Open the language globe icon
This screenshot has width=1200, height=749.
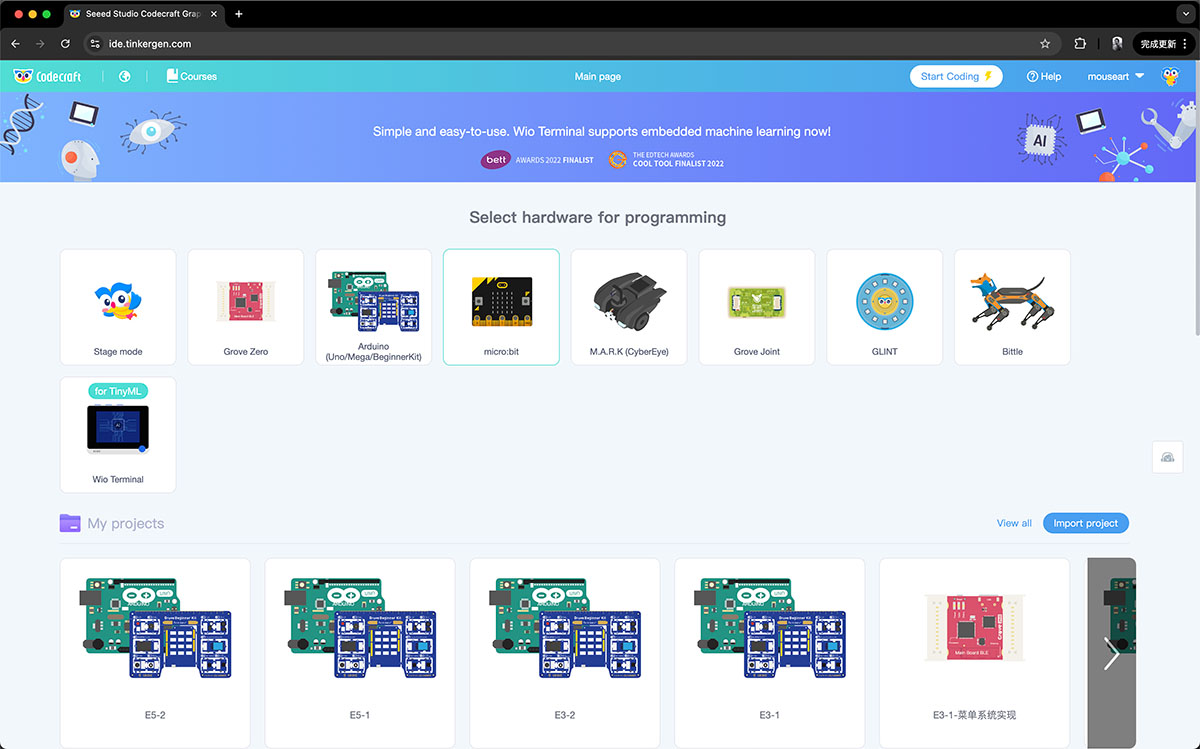(125, 76)
